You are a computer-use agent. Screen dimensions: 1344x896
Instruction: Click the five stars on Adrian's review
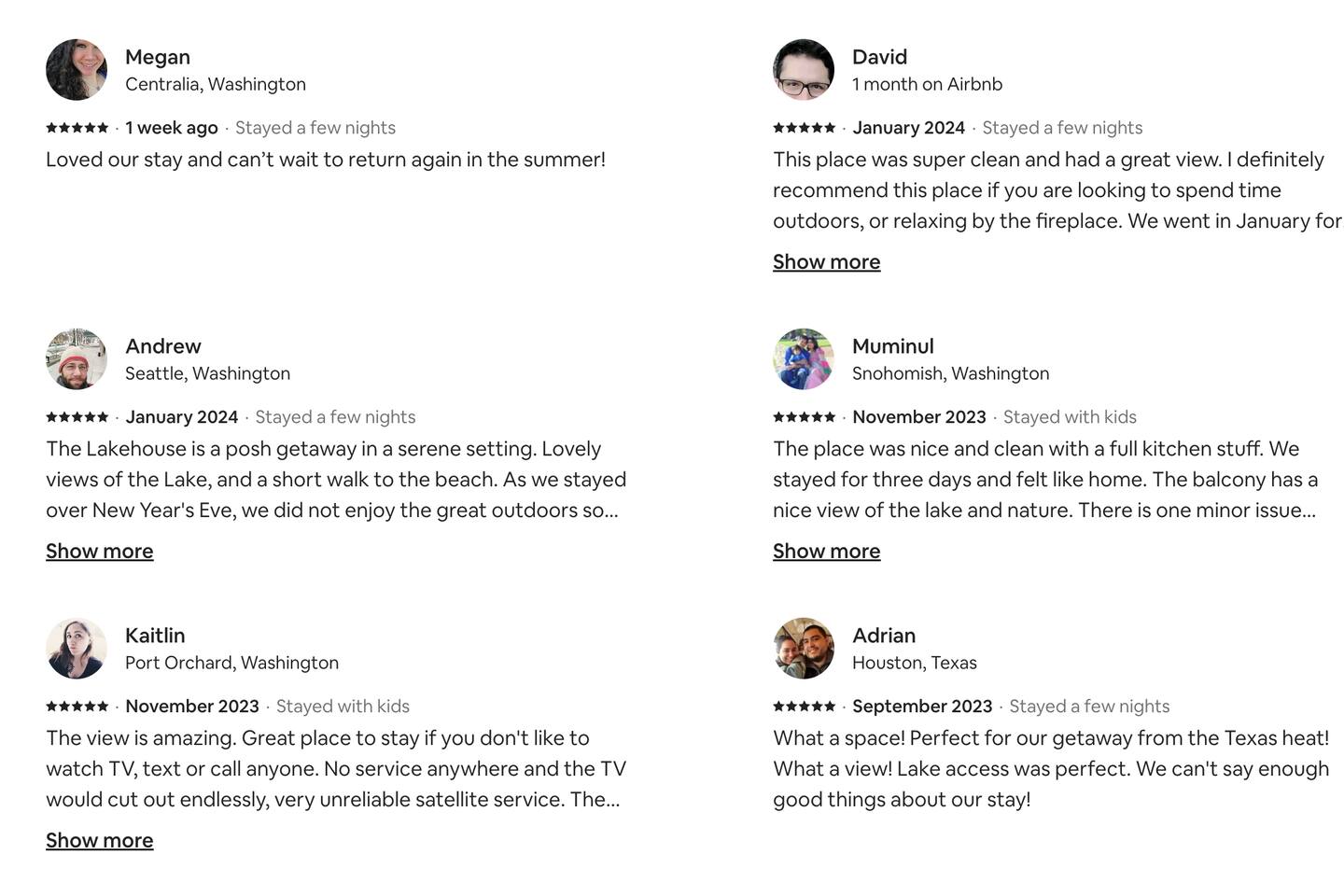pos(804,707)
